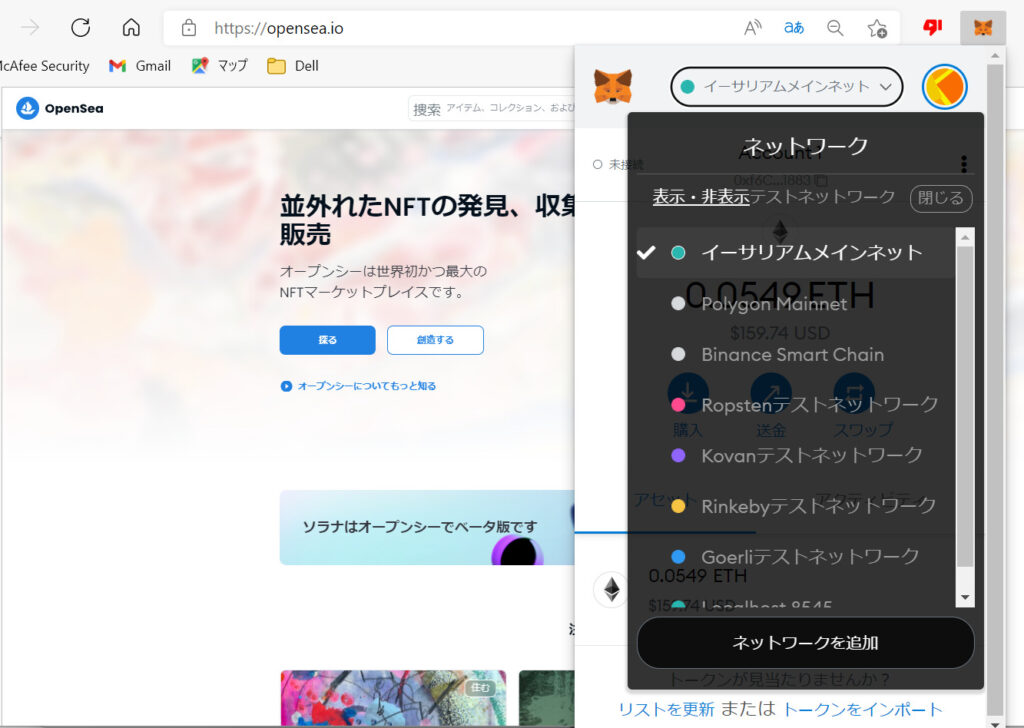
Task: Switch to Polygon Mainnet network
Action: click(795, 304)
